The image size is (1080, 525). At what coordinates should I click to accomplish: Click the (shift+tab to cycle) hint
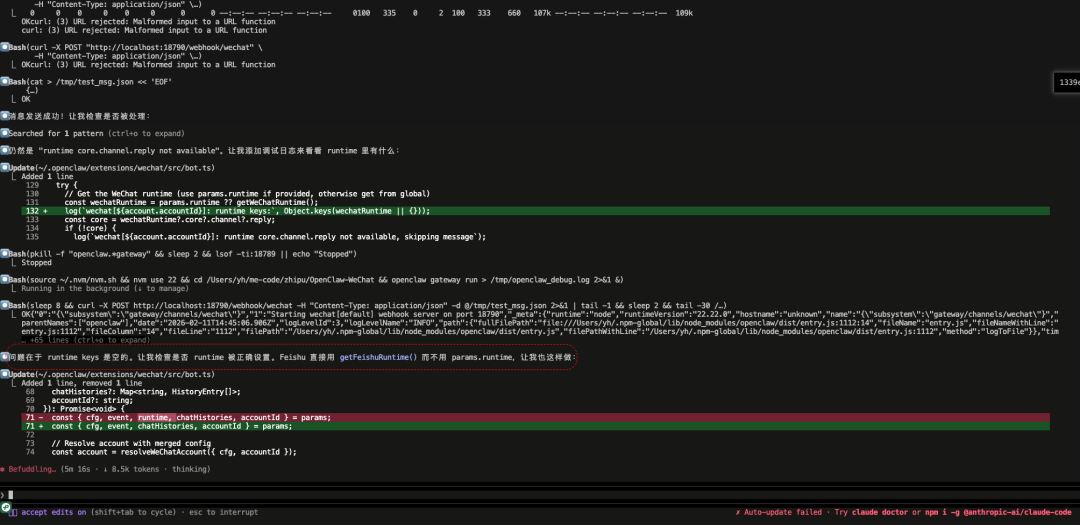pos(134,513)
